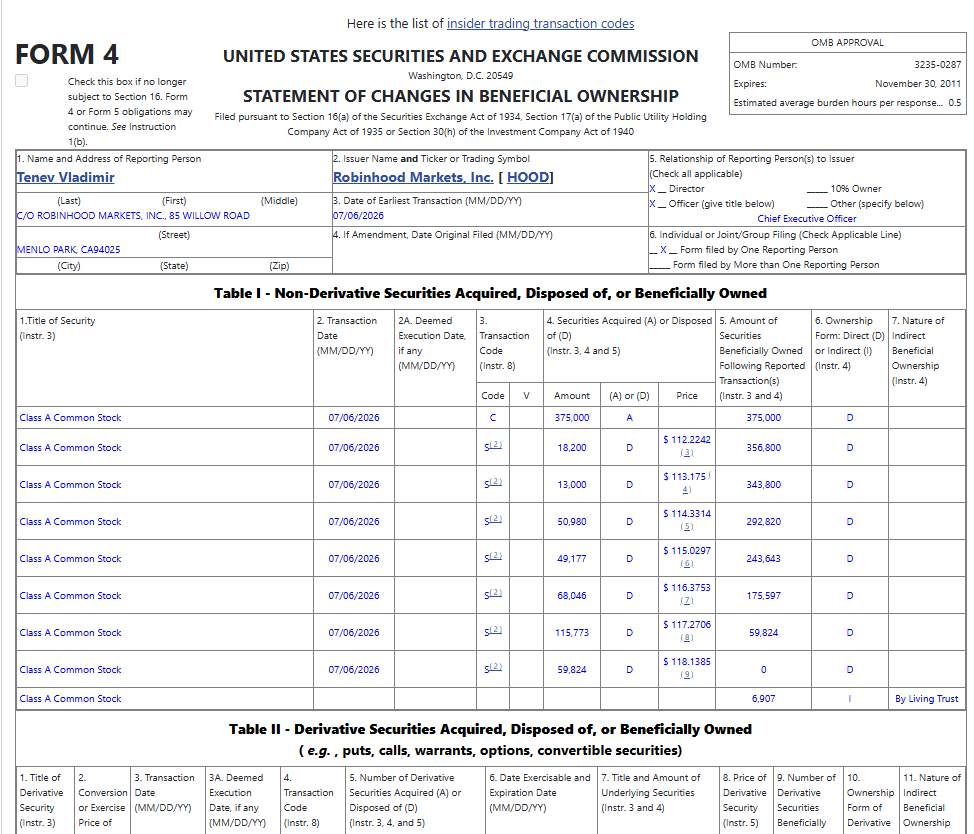Open reporting person Tenev Vladimir link

tap(66, 178)
